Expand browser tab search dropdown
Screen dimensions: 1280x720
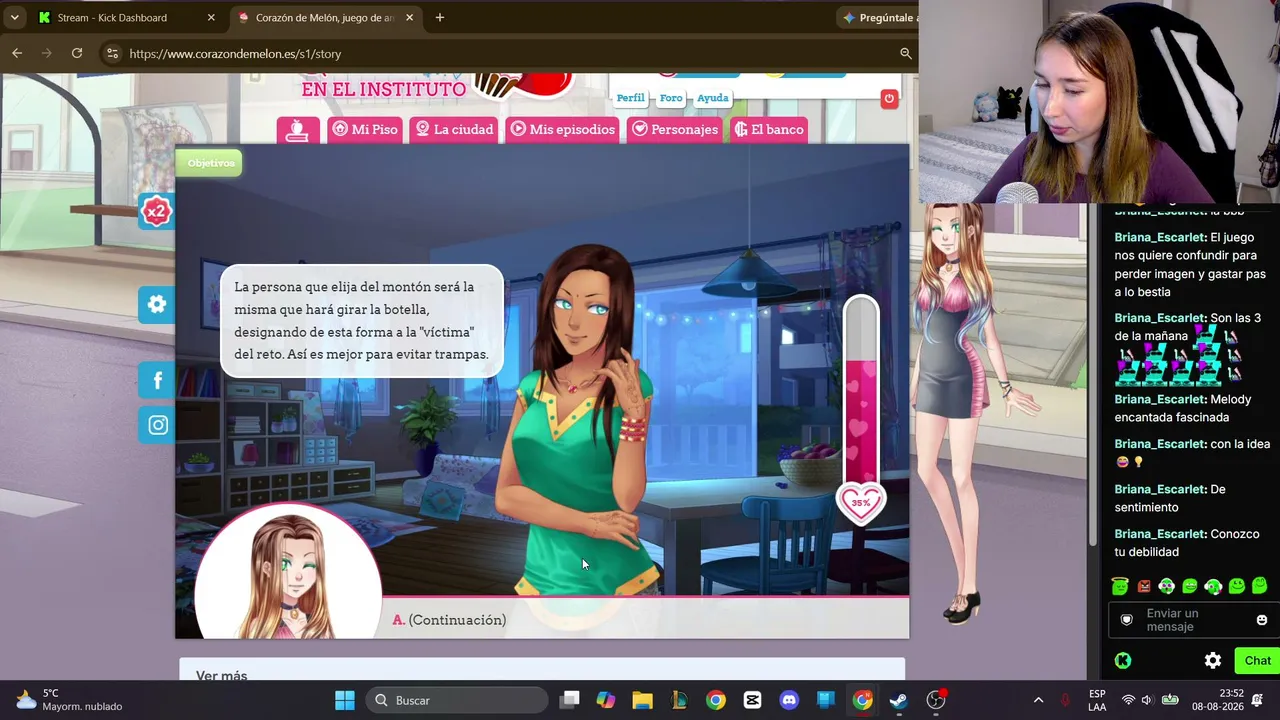(x=14, y=17)
